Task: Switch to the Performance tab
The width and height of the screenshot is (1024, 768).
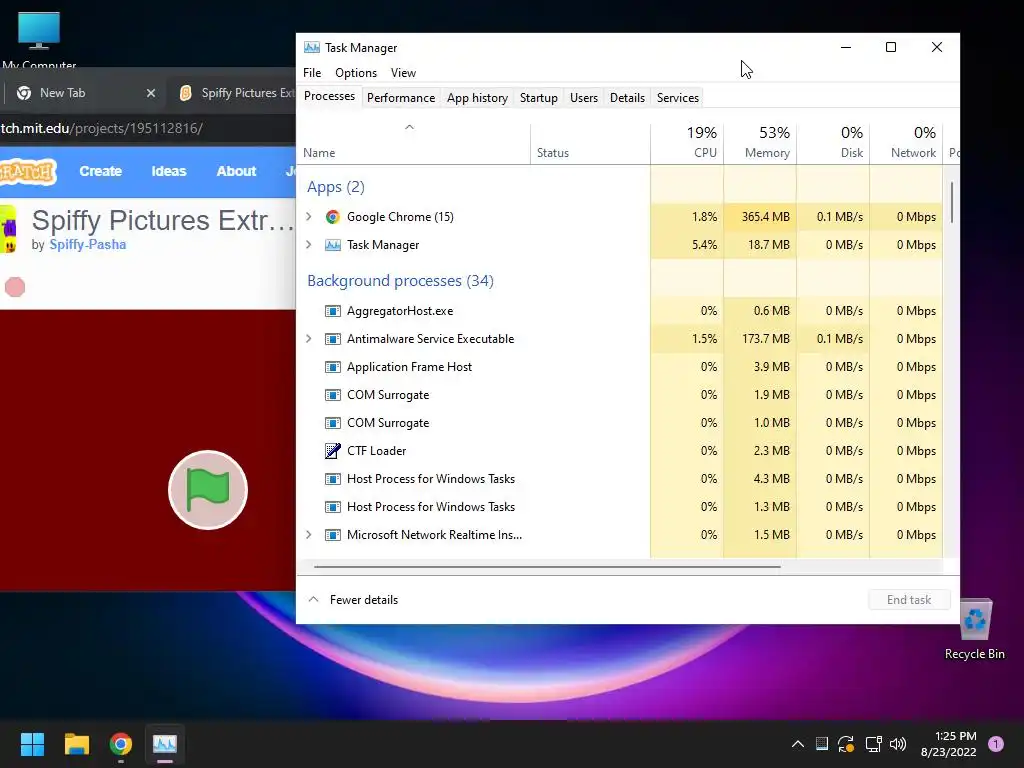Action: tap(401, 97)
